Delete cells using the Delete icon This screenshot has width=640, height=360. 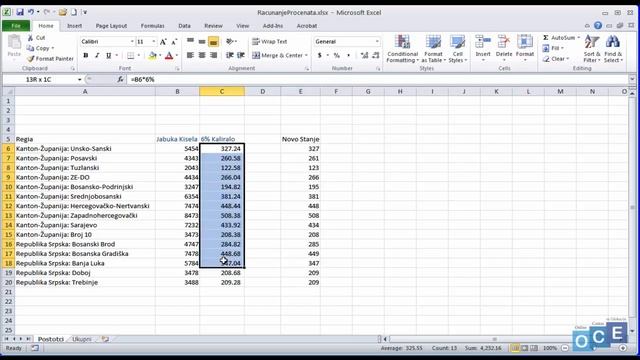504,42
